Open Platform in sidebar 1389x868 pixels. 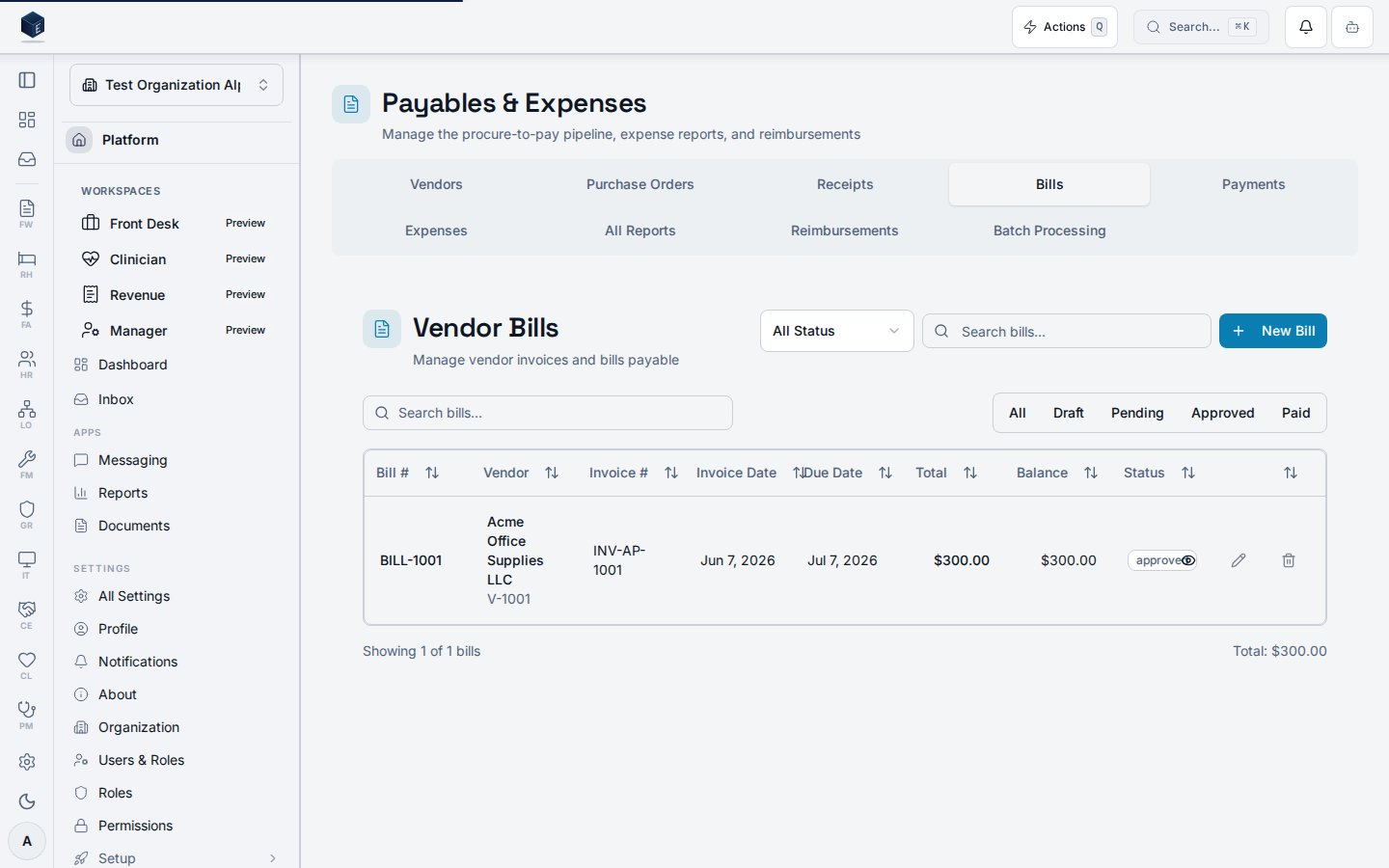(177, 140)
